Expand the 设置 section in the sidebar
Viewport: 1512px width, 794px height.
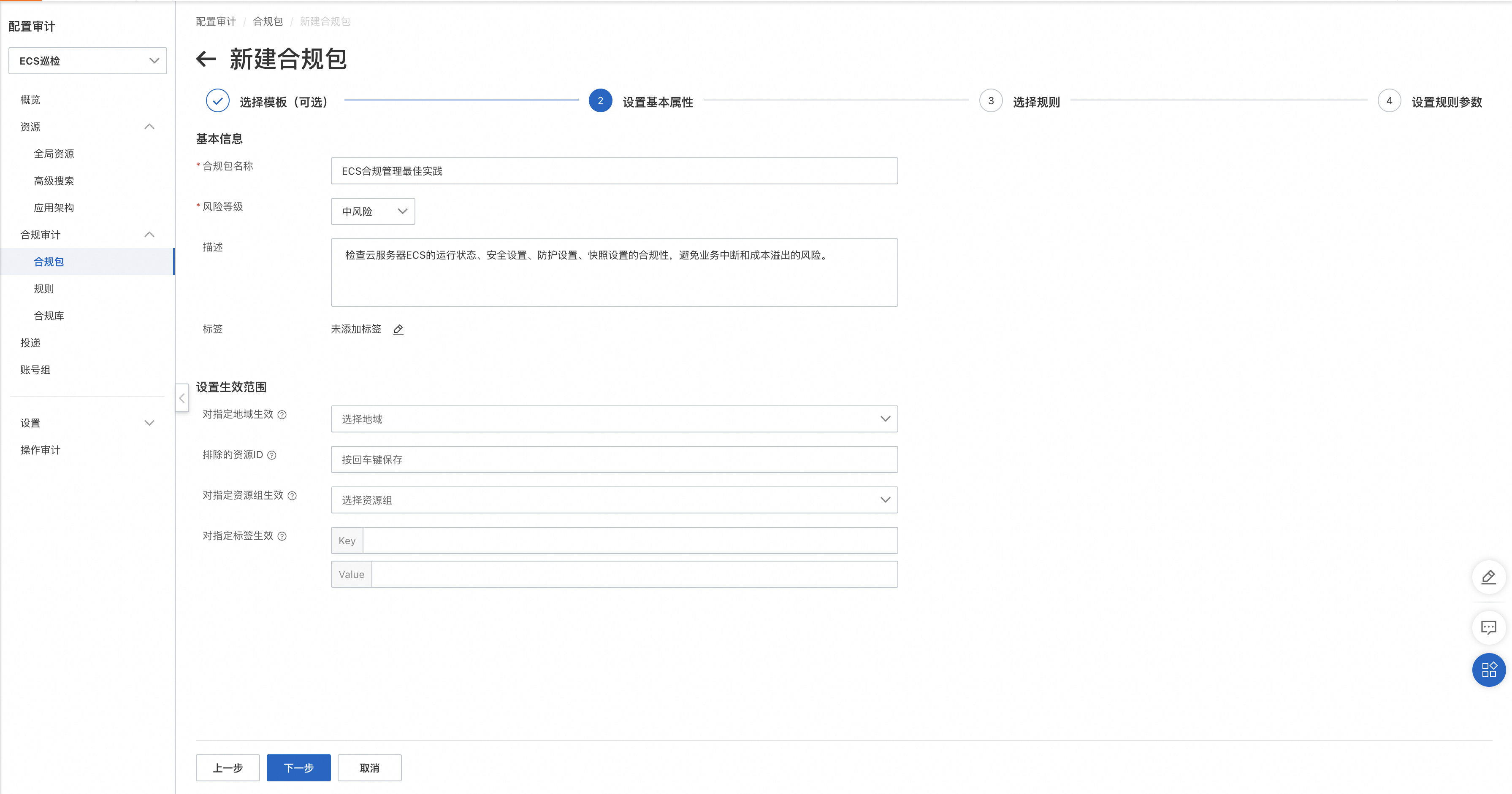(x=87, y=423)
